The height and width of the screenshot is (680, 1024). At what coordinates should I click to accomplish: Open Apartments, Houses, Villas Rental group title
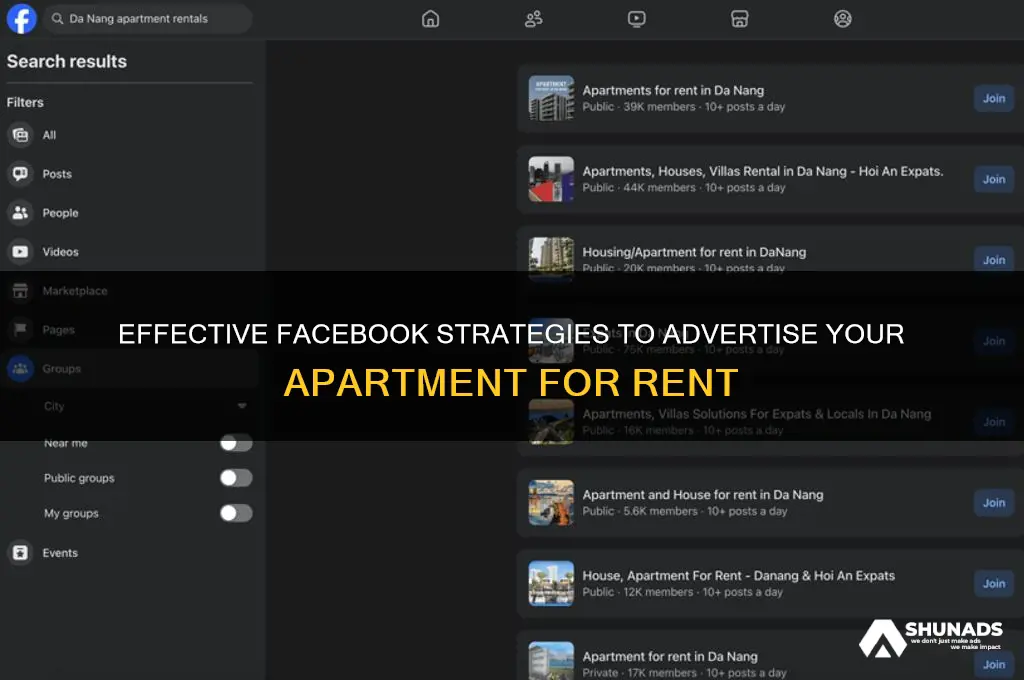coord(763,172)
